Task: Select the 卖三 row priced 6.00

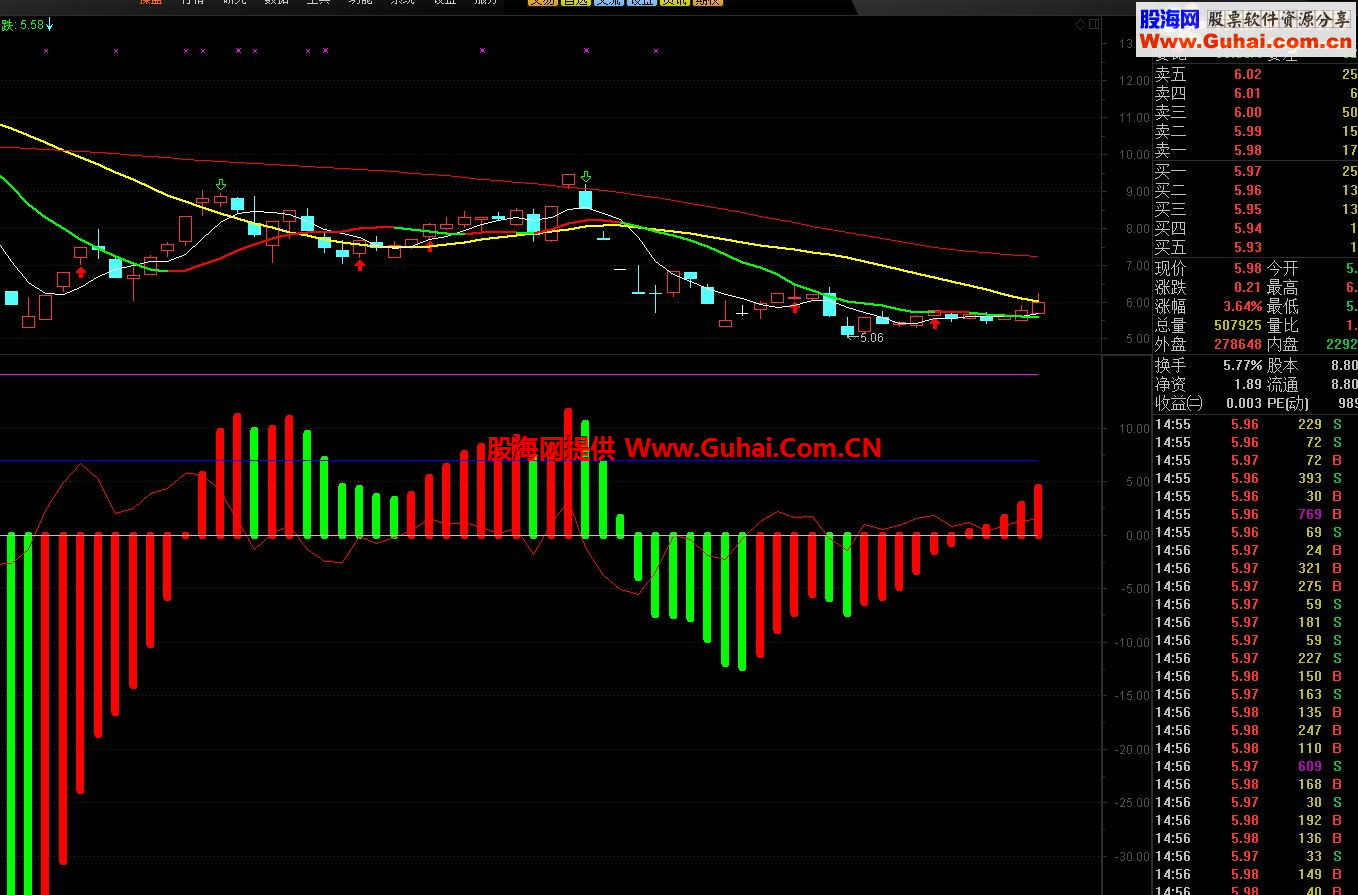Action: (x=1256, y=112)
